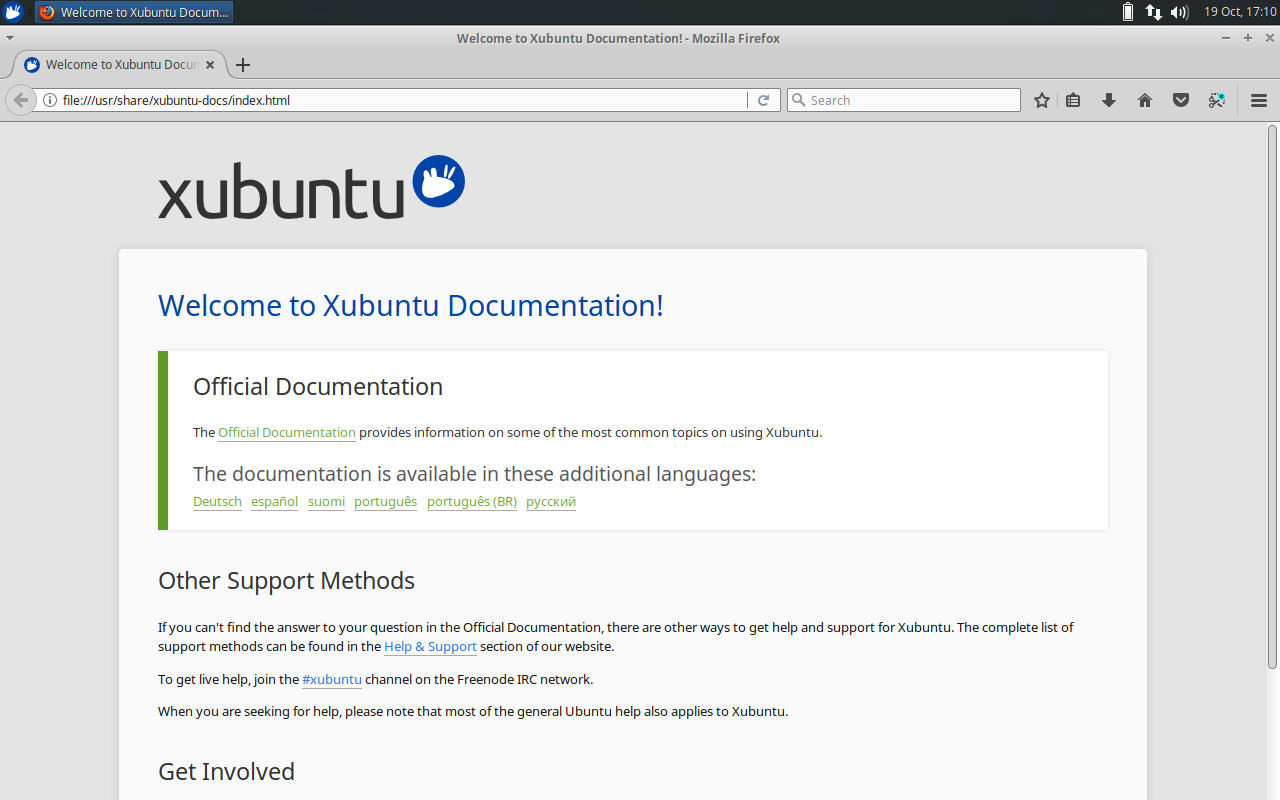Reload the current page
This screenshot has height=800, width=1280.
(x=763, y=100)
